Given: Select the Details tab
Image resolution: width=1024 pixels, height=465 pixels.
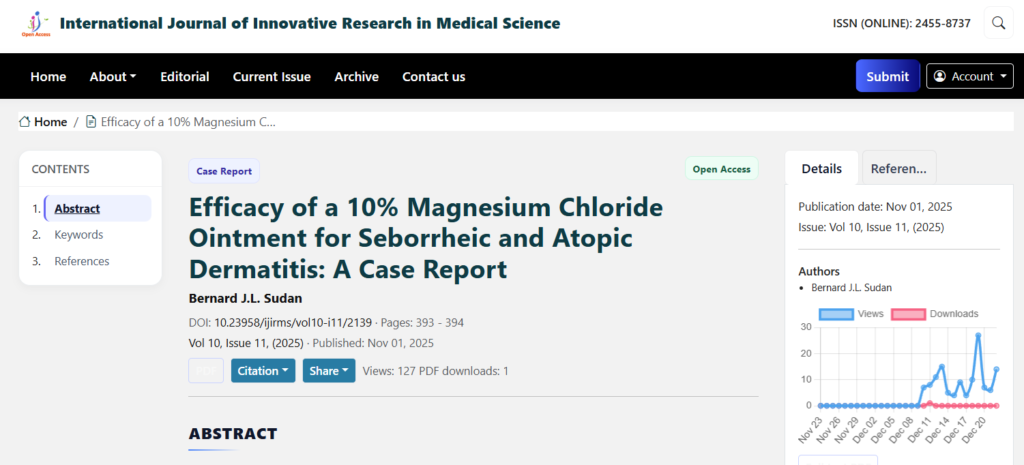Looking at the screenshot, I should click(x=821, y=169).
